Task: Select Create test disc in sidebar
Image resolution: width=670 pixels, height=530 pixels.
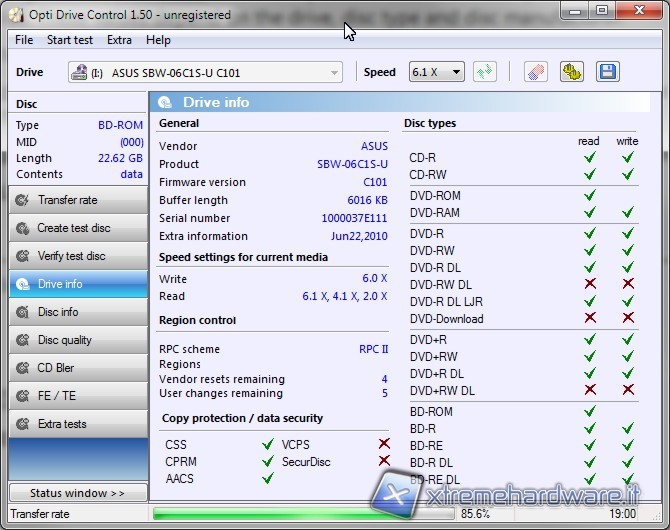Action: pos(77,228)
